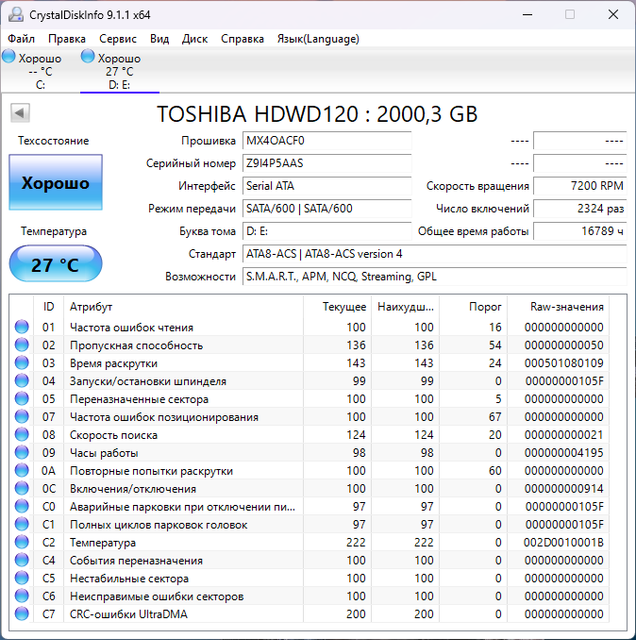Click raw value 000000000050
This screenshot has width=636, height=640.
point(564,345)
